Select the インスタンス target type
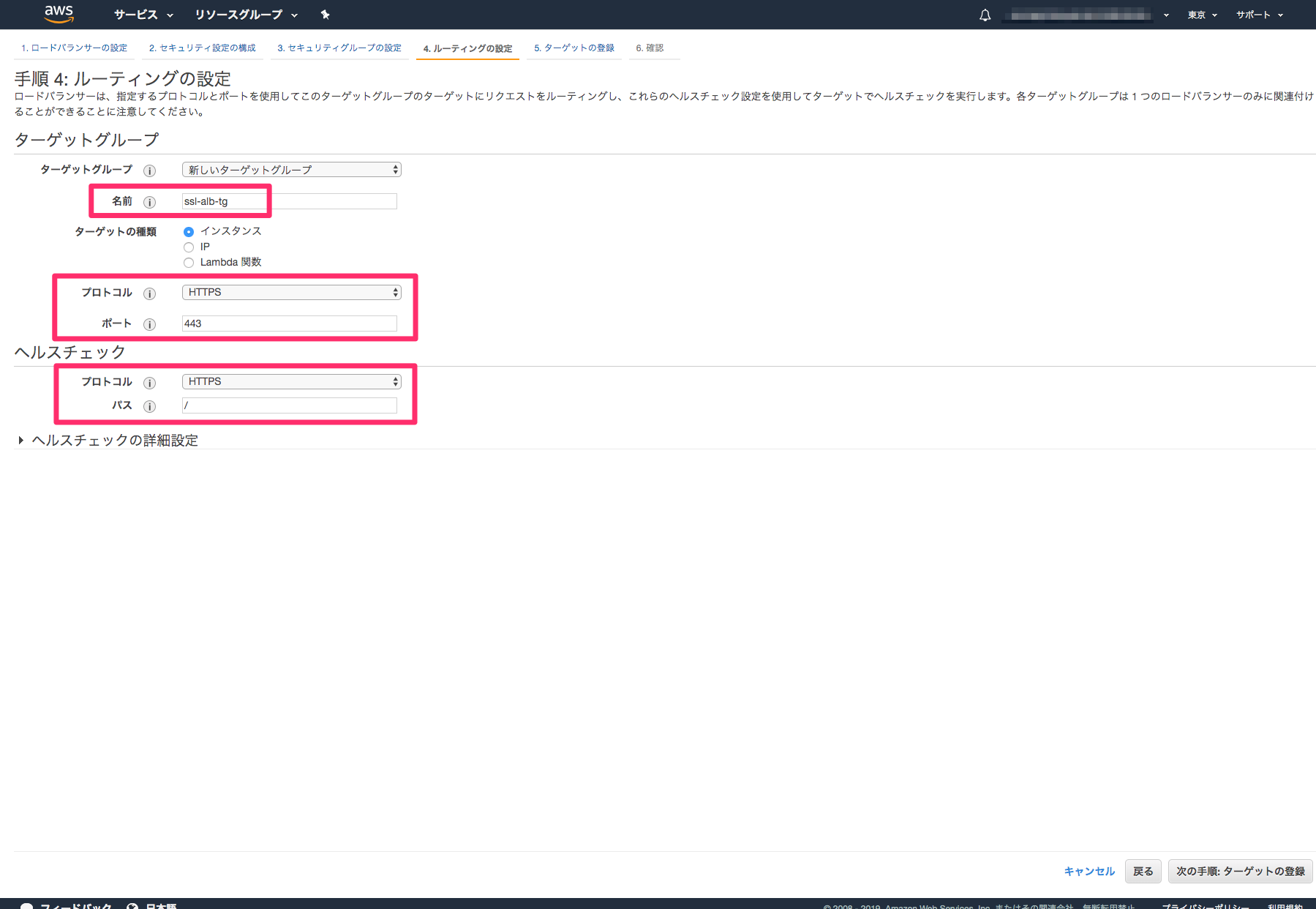 tap(189, 231)
